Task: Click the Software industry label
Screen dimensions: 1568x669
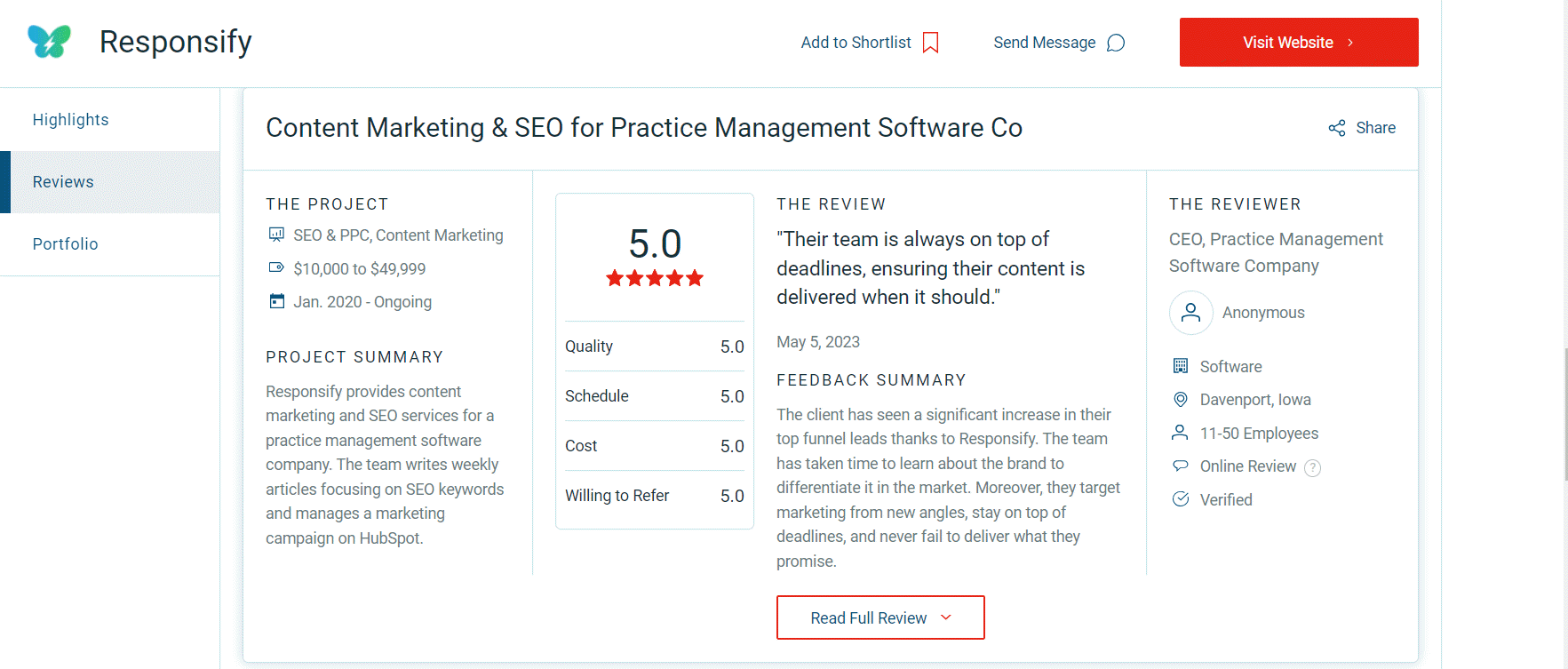Action: 1230,367
